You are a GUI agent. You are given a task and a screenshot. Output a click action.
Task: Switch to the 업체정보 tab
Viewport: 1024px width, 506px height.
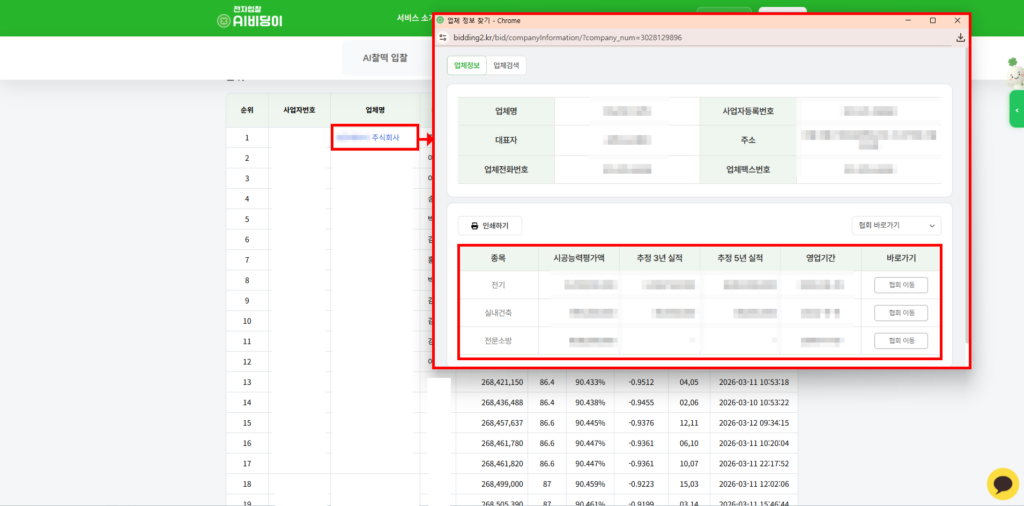[467, 65]
